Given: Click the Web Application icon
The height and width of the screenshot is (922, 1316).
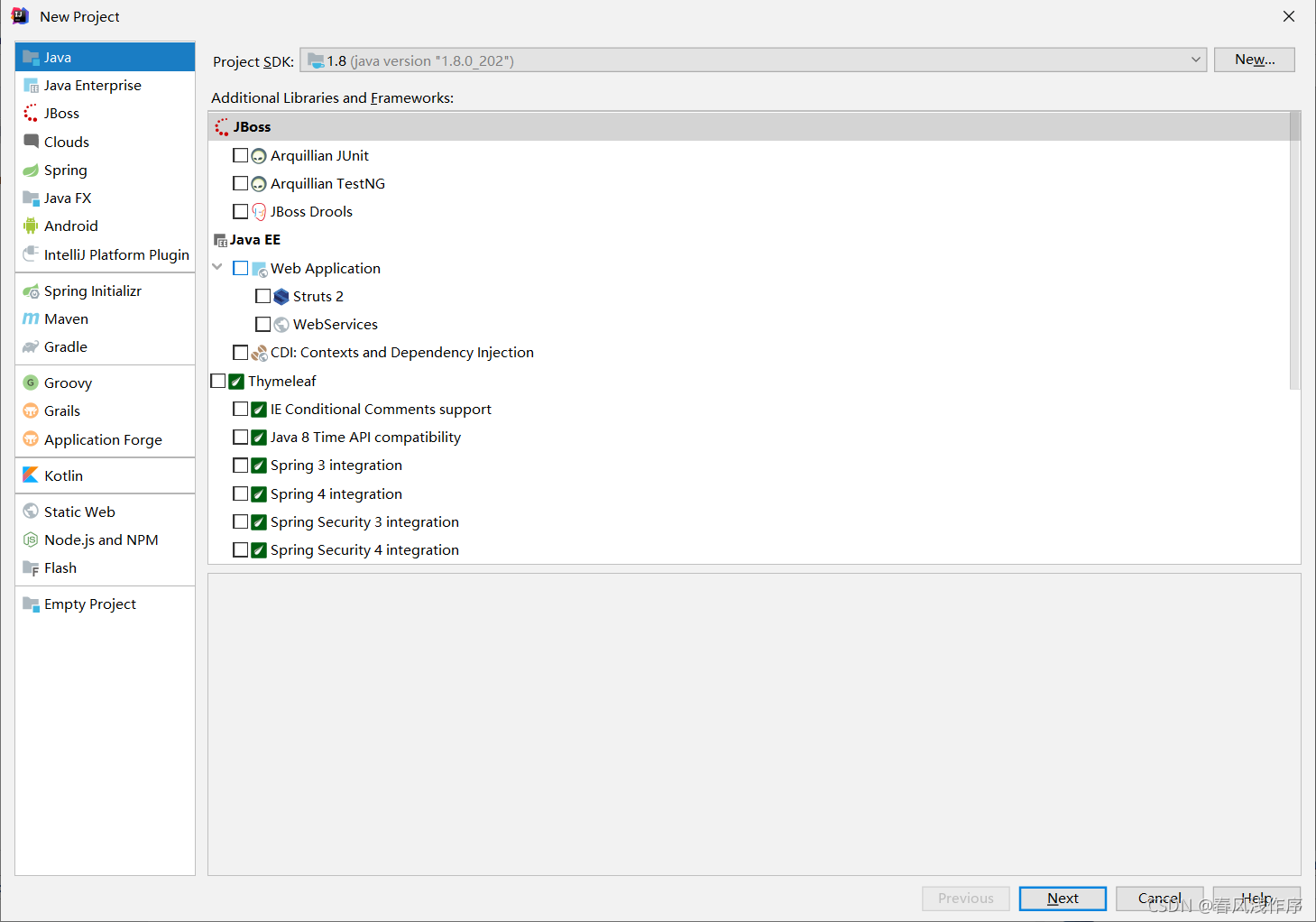Looking at the screenshot, I should point(259,269).
